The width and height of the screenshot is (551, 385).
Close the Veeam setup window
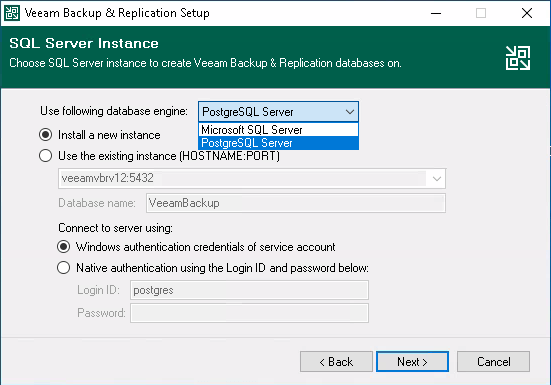(527, 13)
